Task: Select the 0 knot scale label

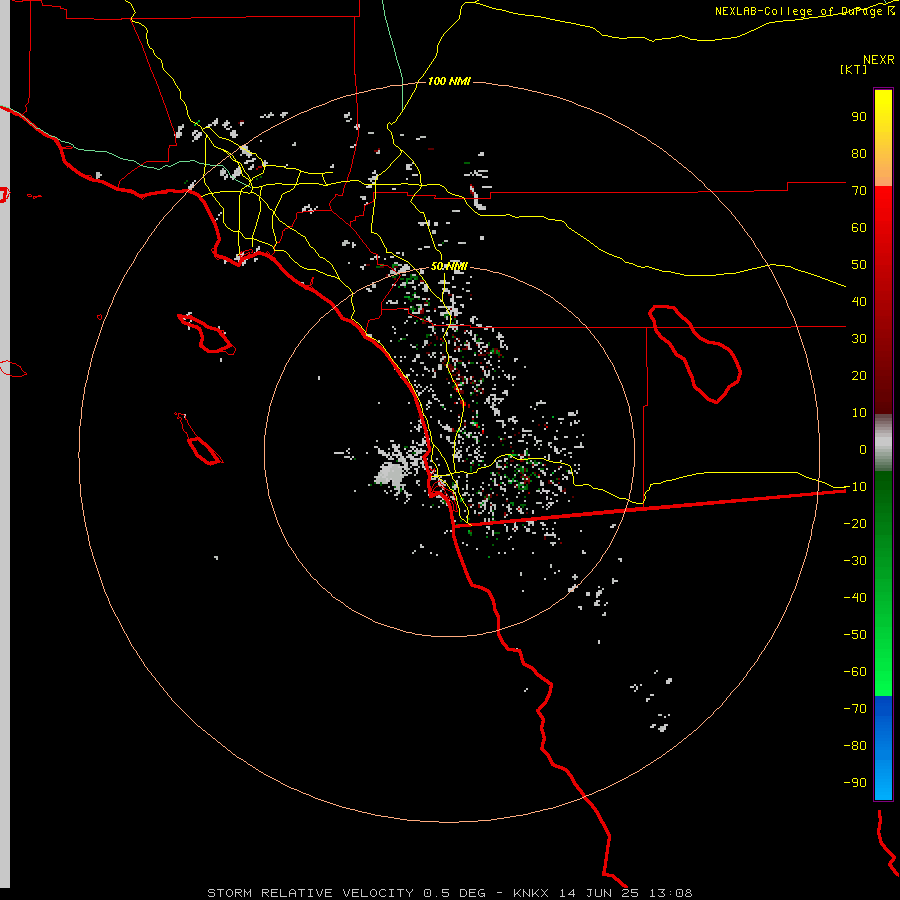Action: pyautogui.click(x=863, y=449)
